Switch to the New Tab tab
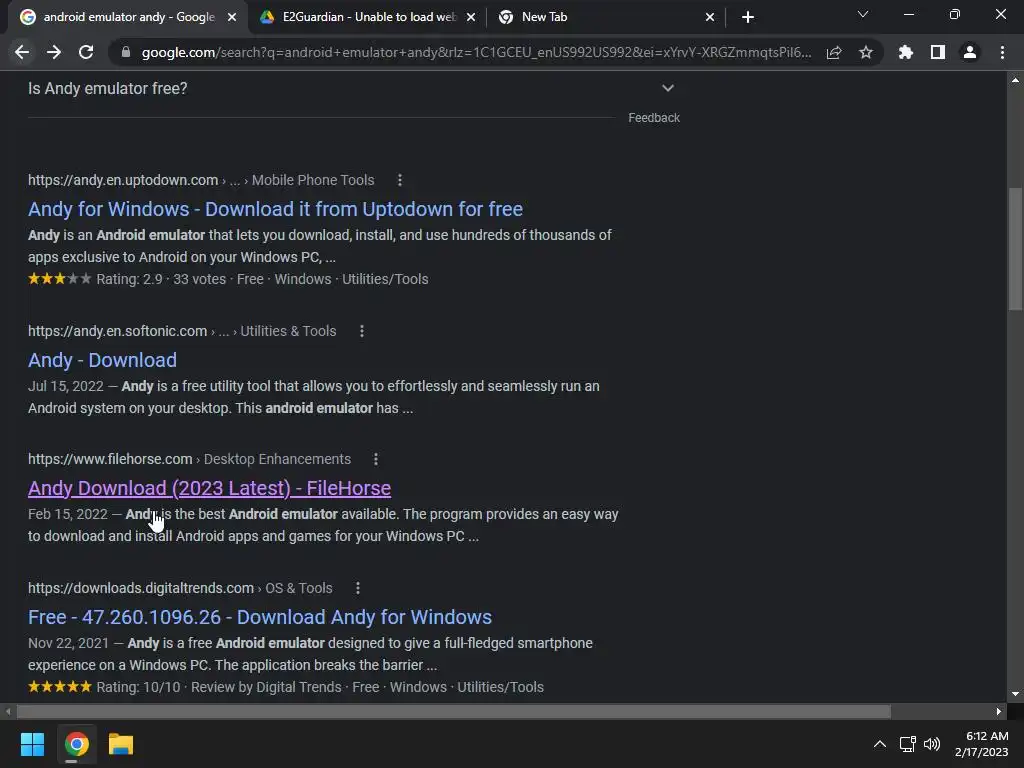 point(606,17)
